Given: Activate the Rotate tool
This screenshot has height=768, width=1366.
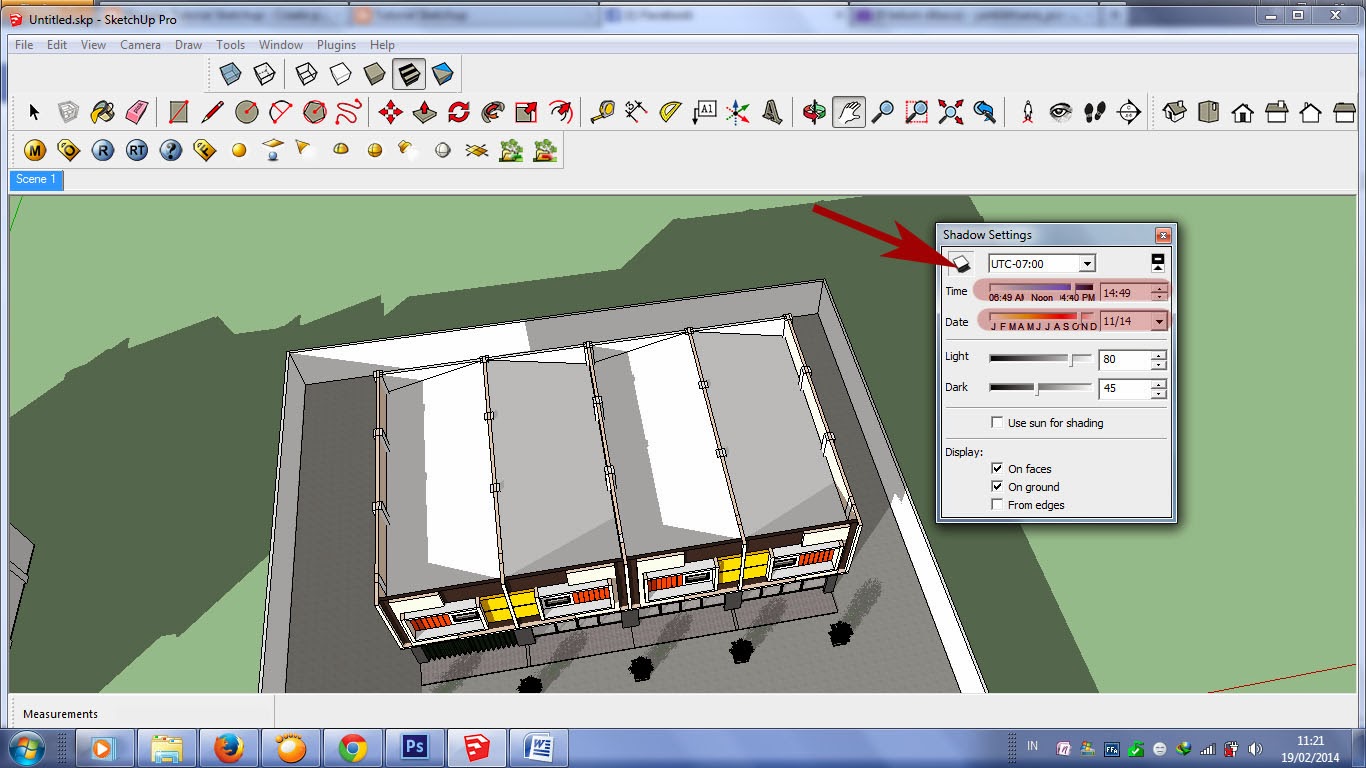Looking at the screenshot, I should pyautogui.click(x=459, y=112).
